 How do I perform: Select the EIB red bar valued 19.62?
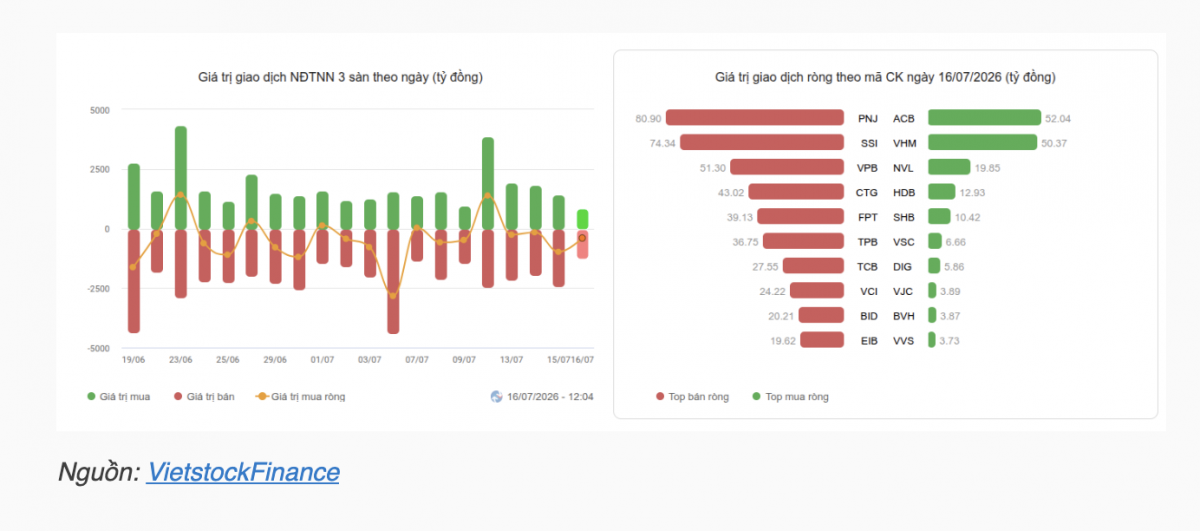pos(822,340)
